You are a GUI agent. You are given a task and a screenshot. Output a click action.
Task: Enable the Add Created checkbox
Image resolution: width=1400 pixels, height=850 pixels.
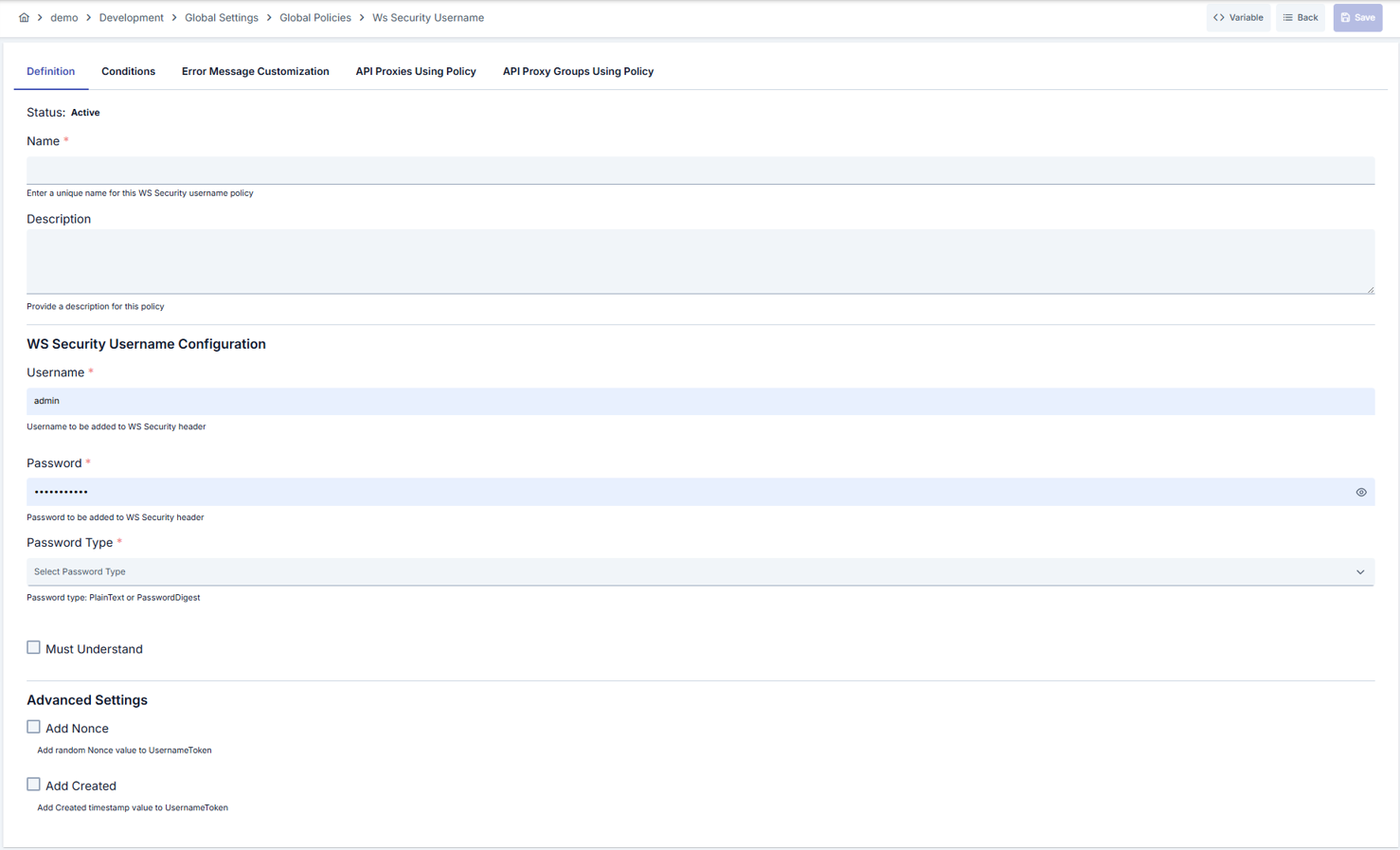pos(33,785)
